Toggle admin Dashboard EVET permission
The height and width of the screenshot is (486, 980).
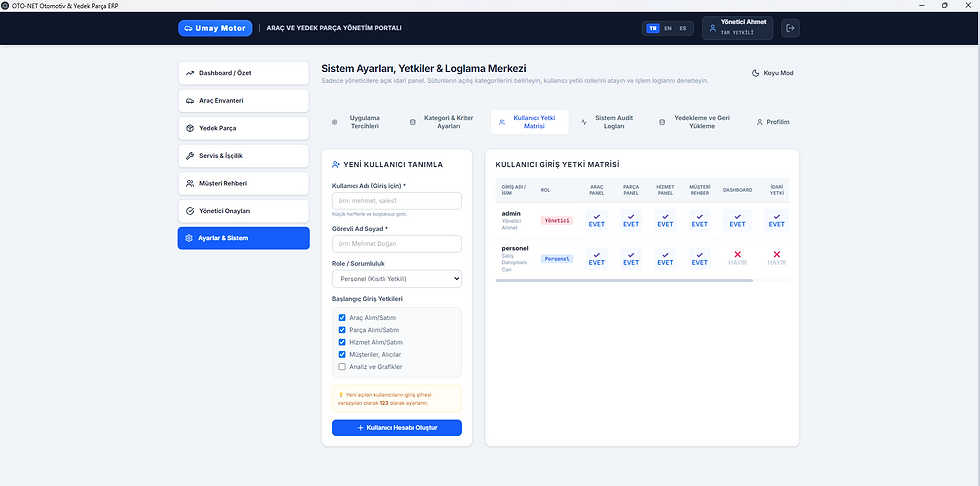click(x=738, y=221)
